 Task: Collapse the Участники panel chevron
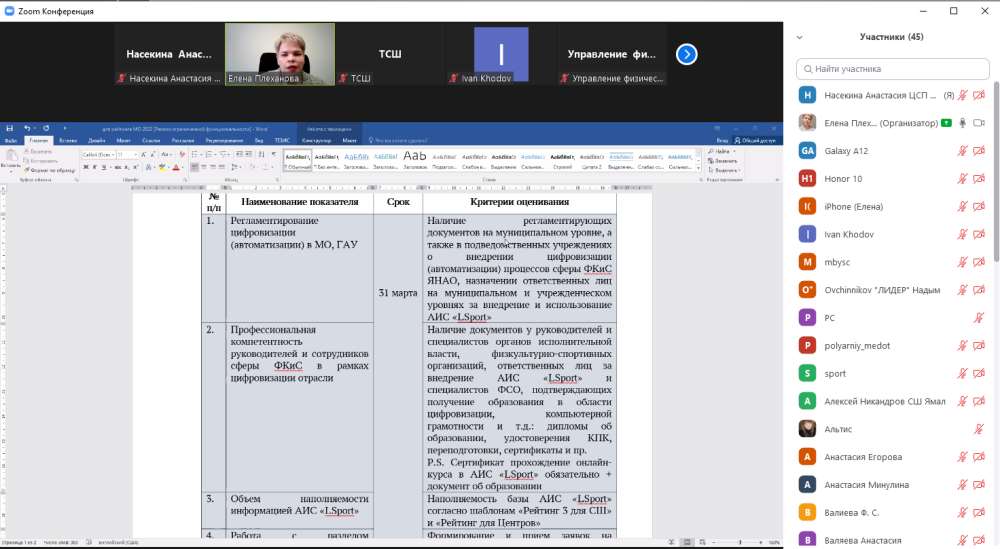[x=799, y=37]
